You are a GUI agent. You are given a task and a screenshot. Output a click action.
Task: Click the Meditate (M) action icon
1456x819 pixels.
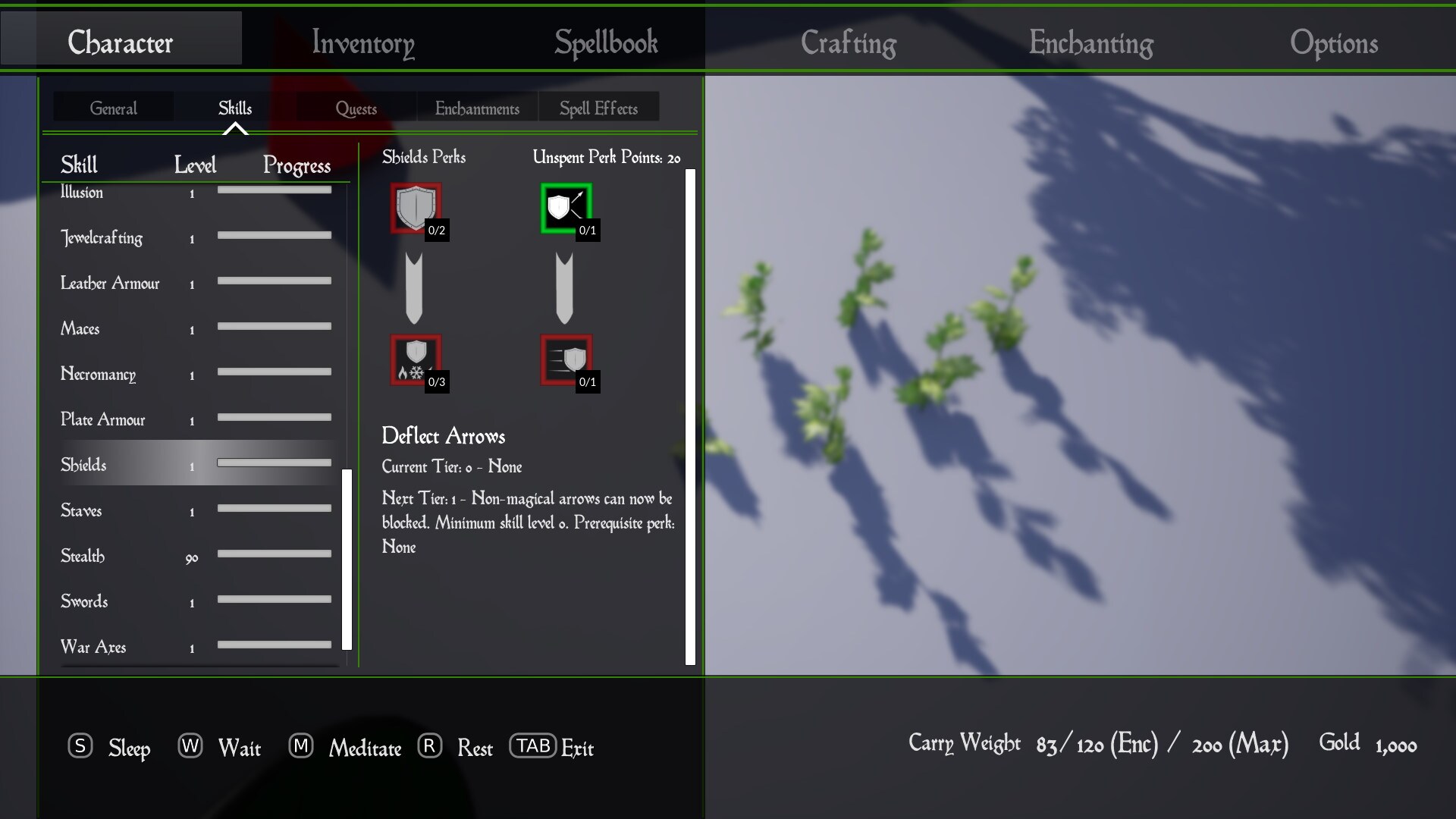coord(301,746)
